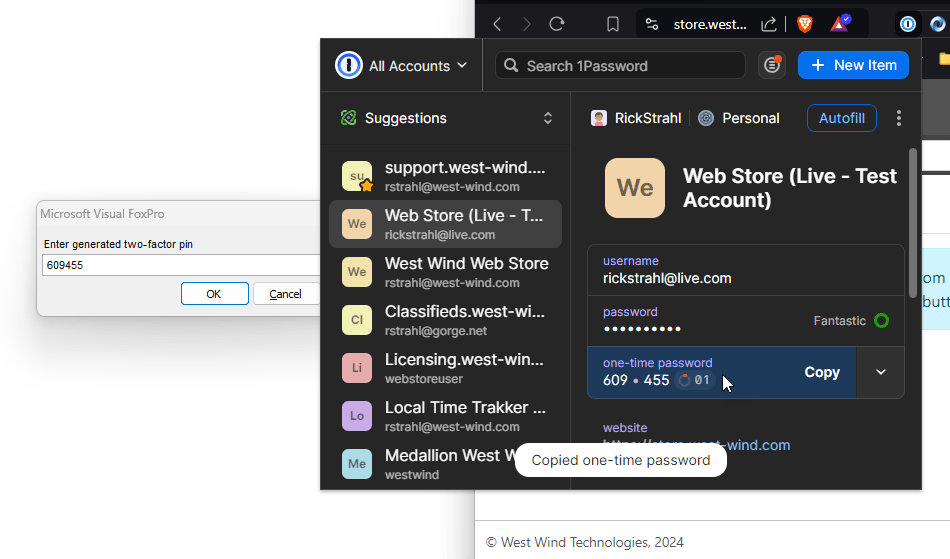The width and height of the screenshot is (950, 559).
Task: Click the 1Password logo icon in popup header
Action: 348,66
